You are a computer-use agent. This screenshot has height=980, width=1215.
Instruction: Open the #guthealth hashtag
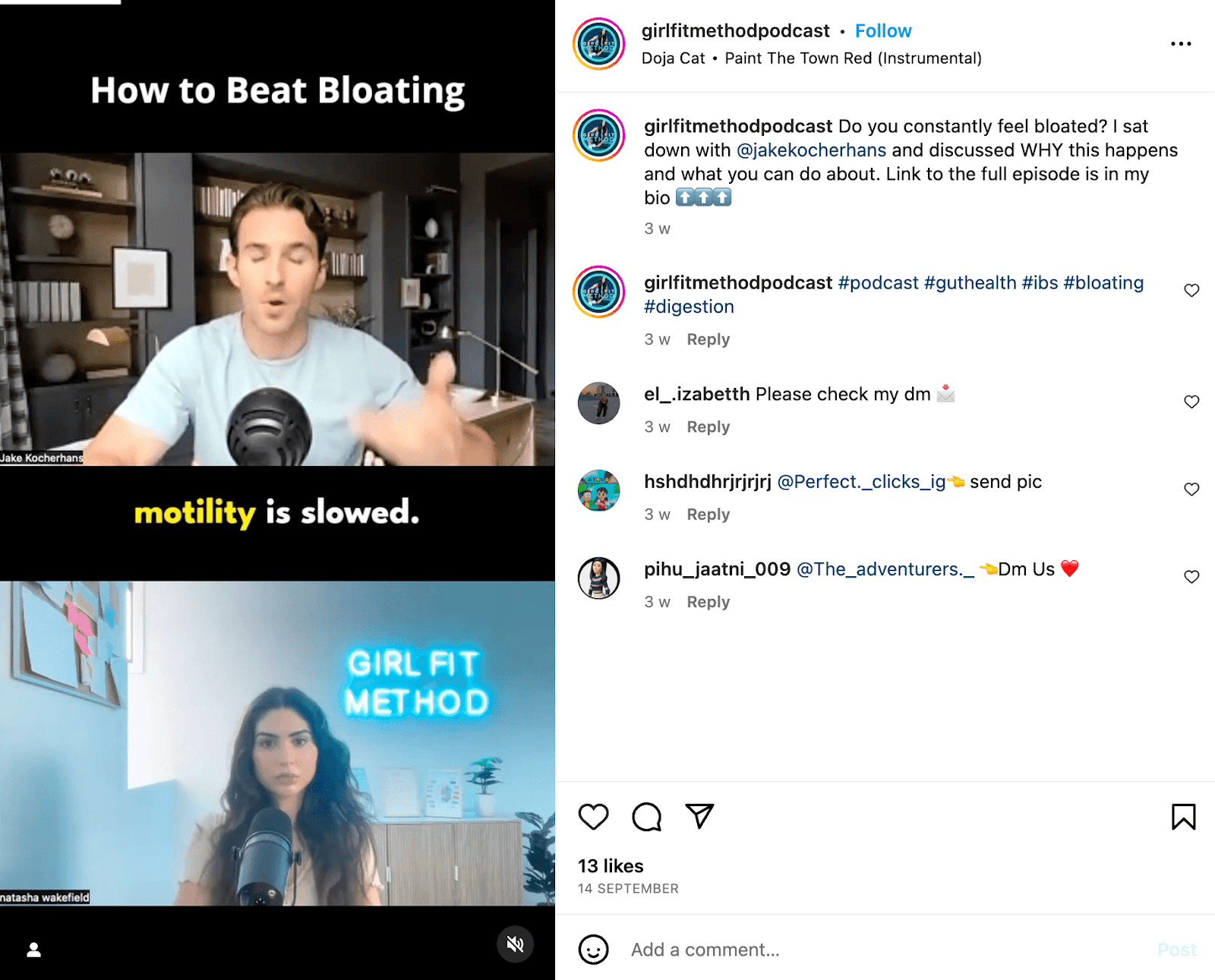(x=970, y=283)
